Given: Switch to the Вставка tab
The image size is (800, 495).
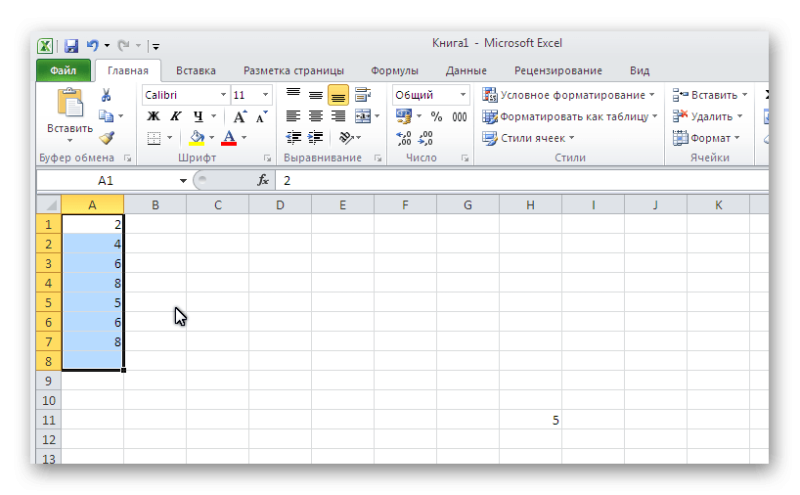Looking at the screenshot, I should pyautogui.click(x=196, y=70).
